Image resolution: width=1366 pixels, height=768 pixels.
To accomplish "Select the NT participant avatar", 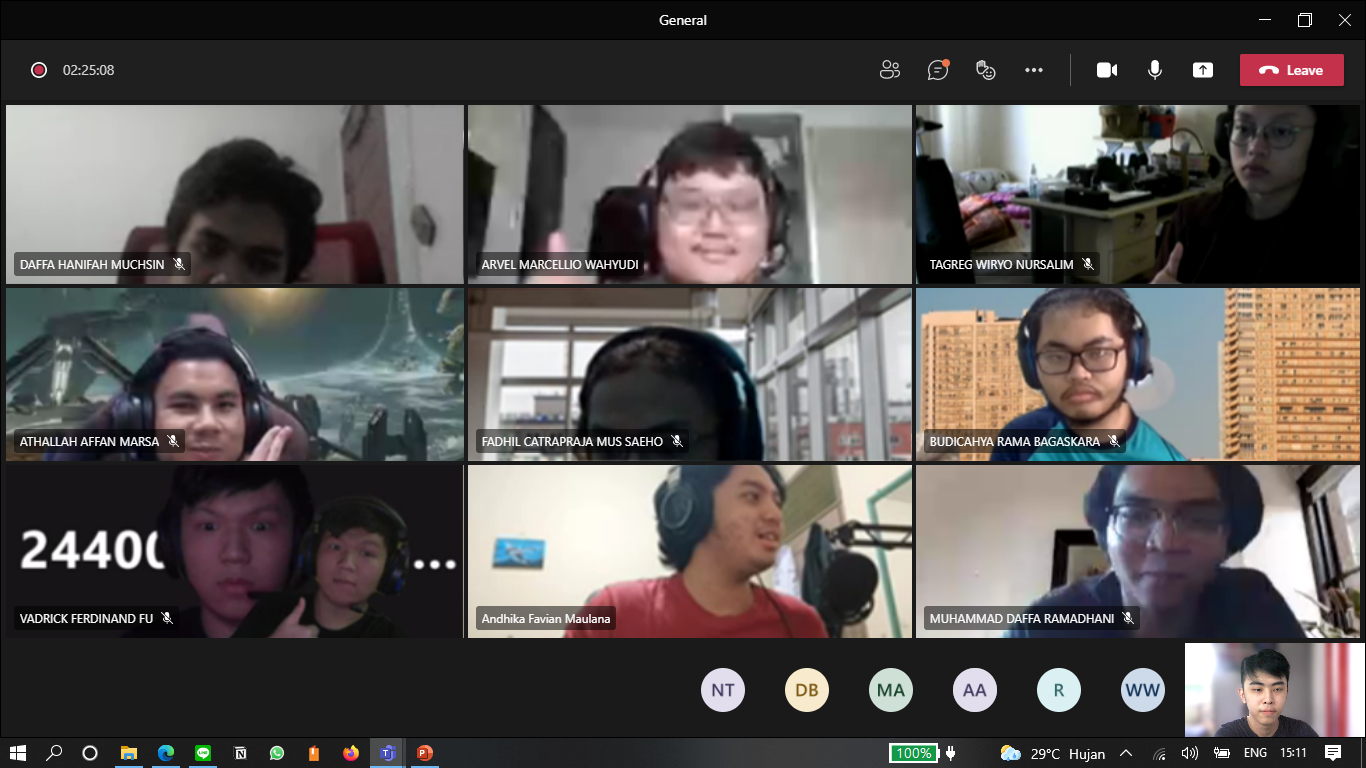I will [x=723, y=690].
